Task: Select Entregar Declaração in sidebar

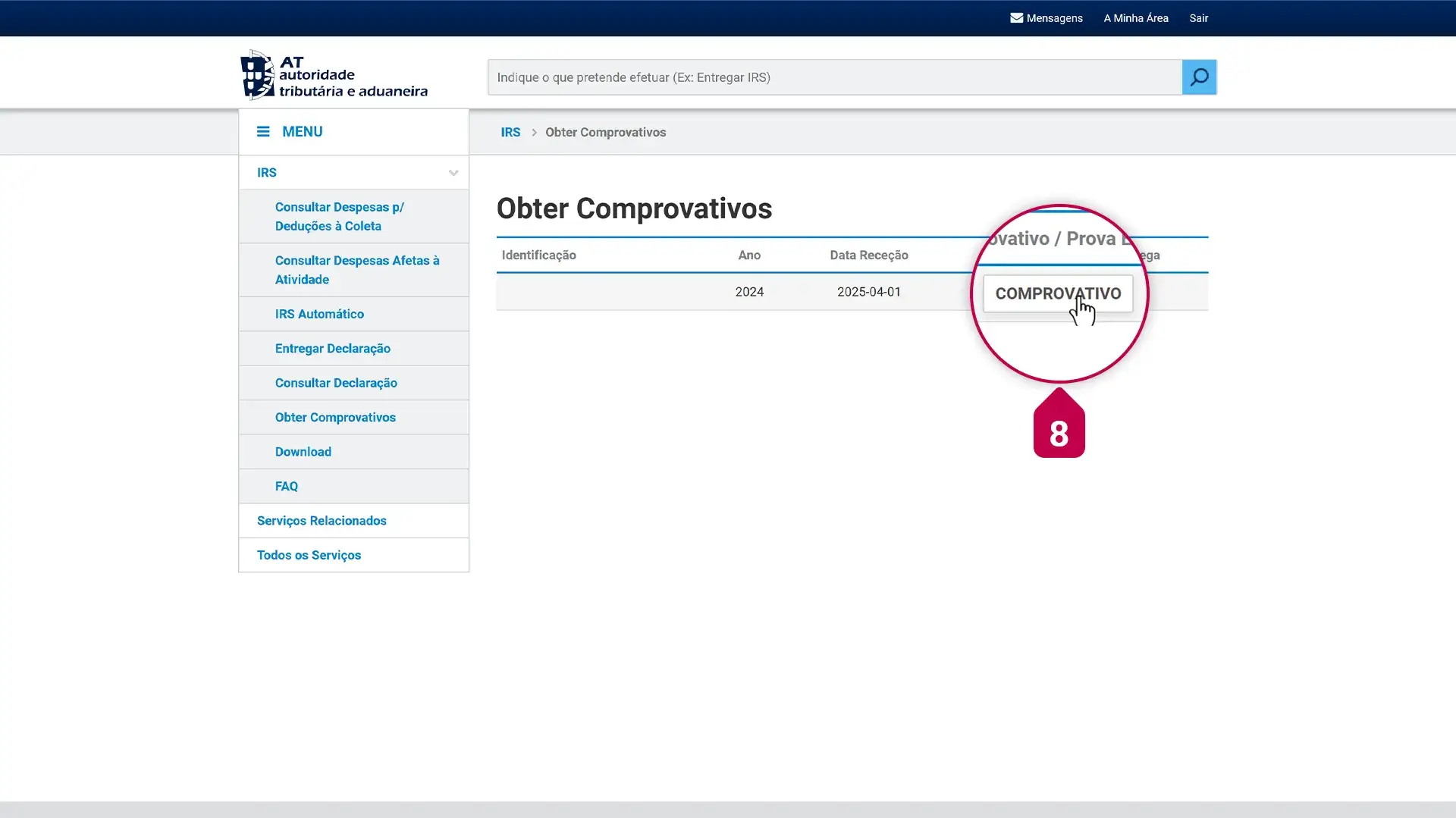Action: (x=332, y=349)
